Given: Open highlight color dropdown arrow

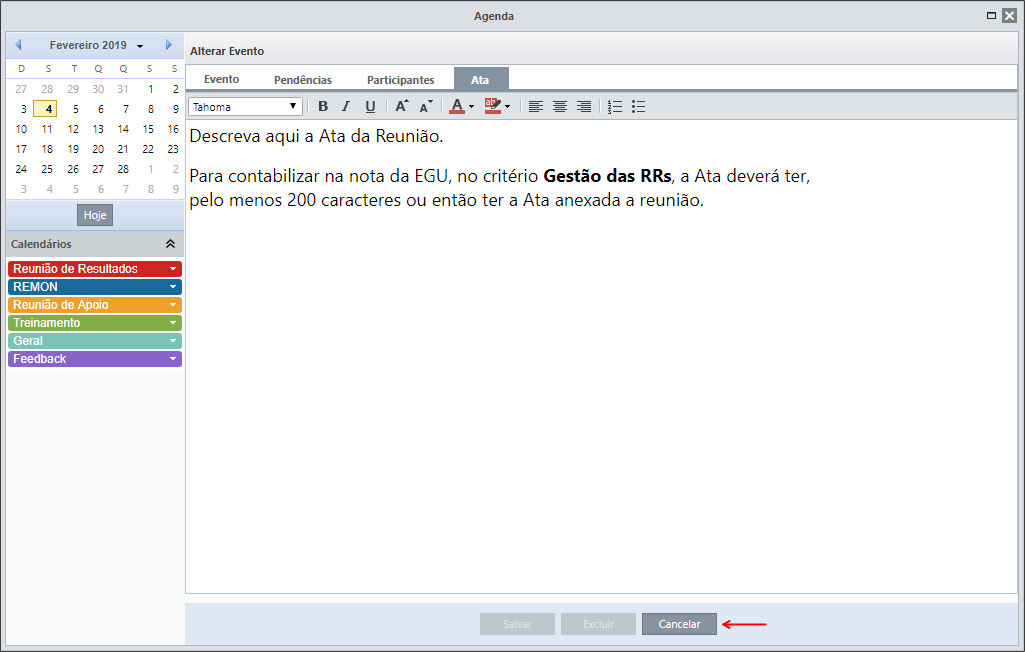Looking at the screenshot, I should (x=507, y=107).
